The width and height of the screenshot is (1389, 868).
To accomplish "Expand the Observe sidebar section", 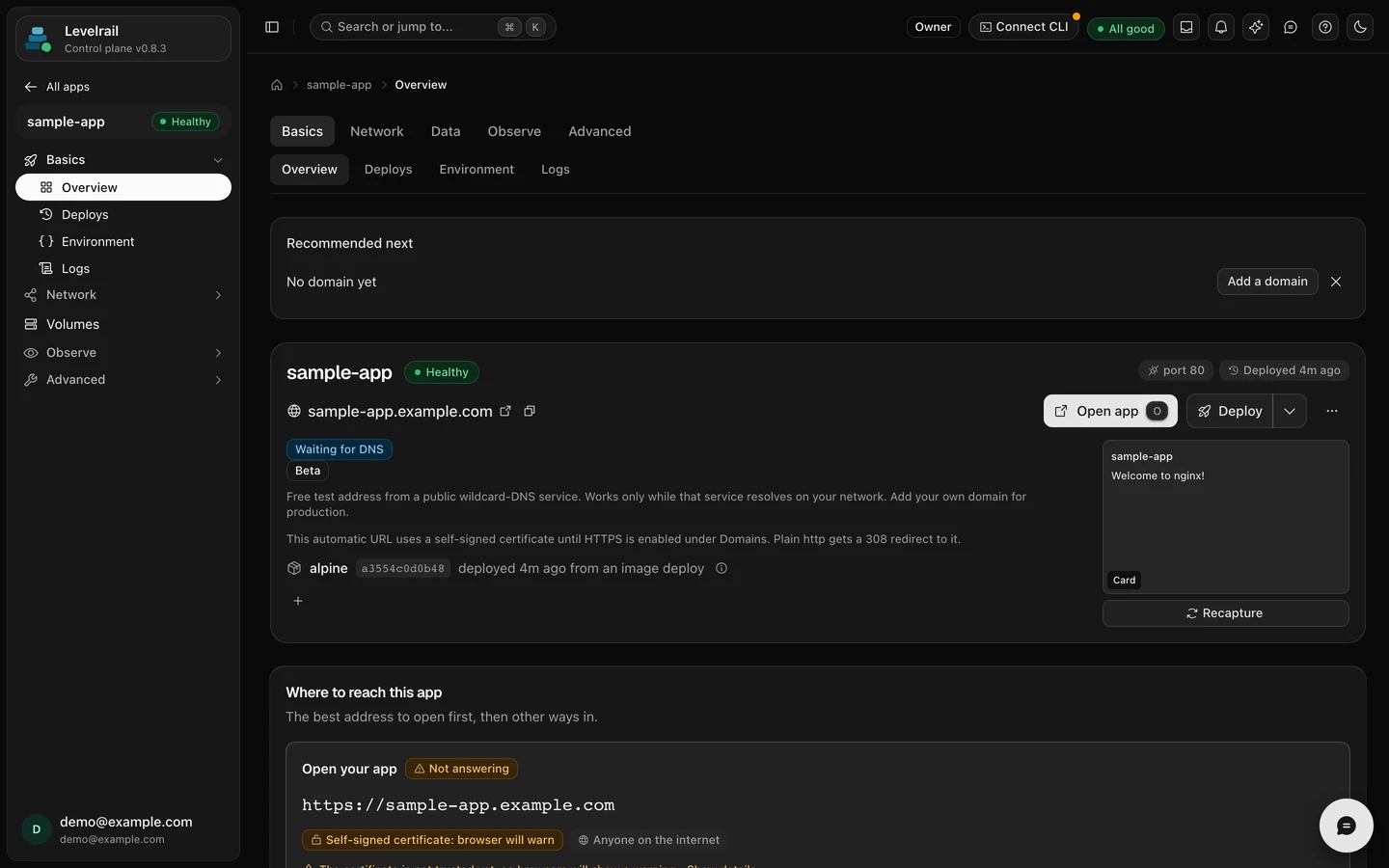I will click(123, 353).
